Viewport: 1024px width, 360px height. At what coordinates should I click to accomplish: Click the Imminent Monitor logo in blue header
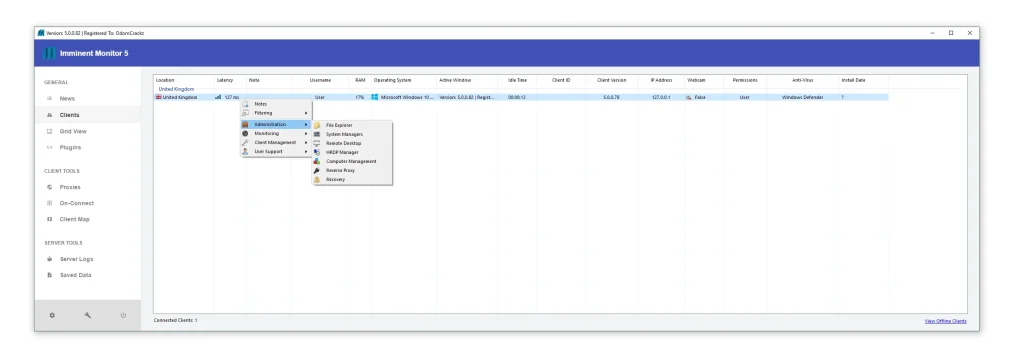(x=49, y=54)
